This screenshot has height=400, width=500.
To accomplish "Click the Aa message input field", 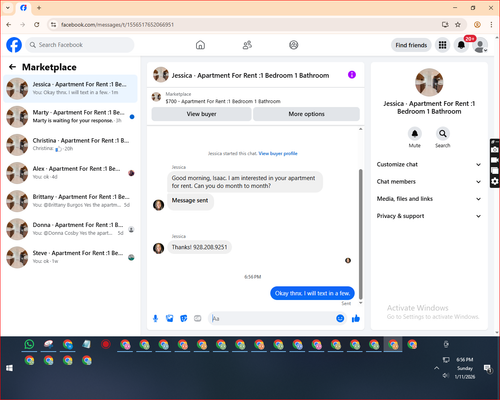I will pyautogui.click(x=272, y=318).
